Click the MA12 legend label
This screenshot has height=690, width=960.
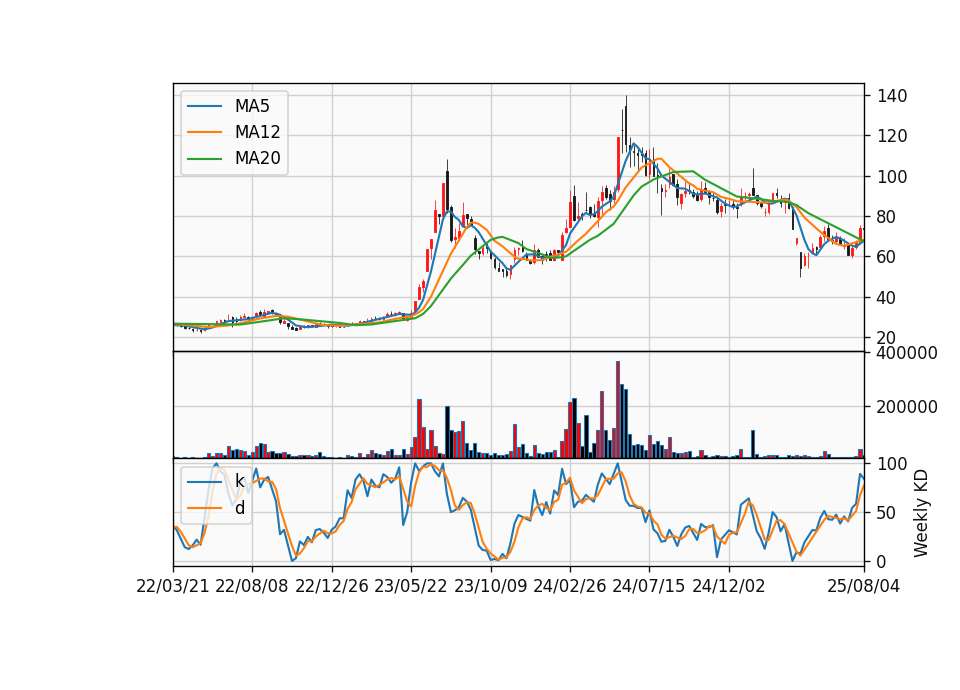click(x=257, y=132)
